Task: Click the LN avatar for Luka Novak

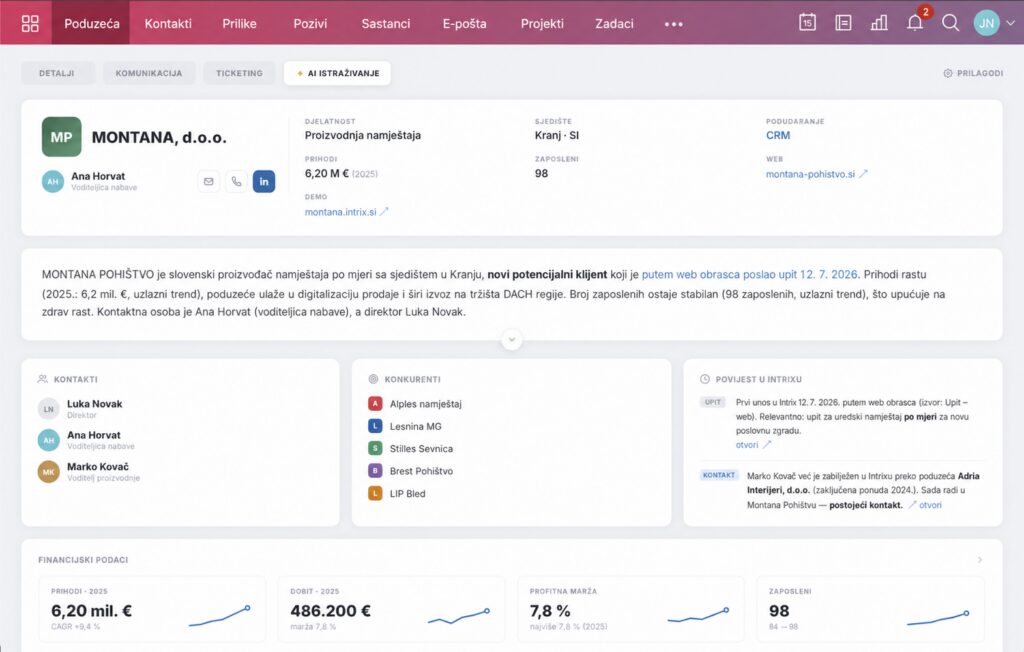Action: click(x=48, y=409)
